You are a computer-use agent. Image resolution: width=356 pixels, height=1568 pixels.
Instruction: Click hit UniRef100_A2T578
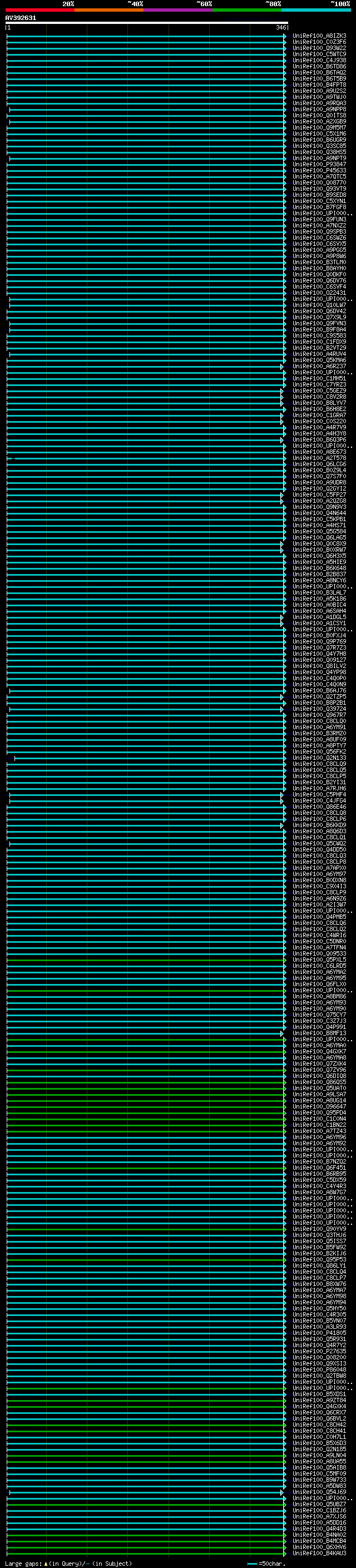pos(319,458)
